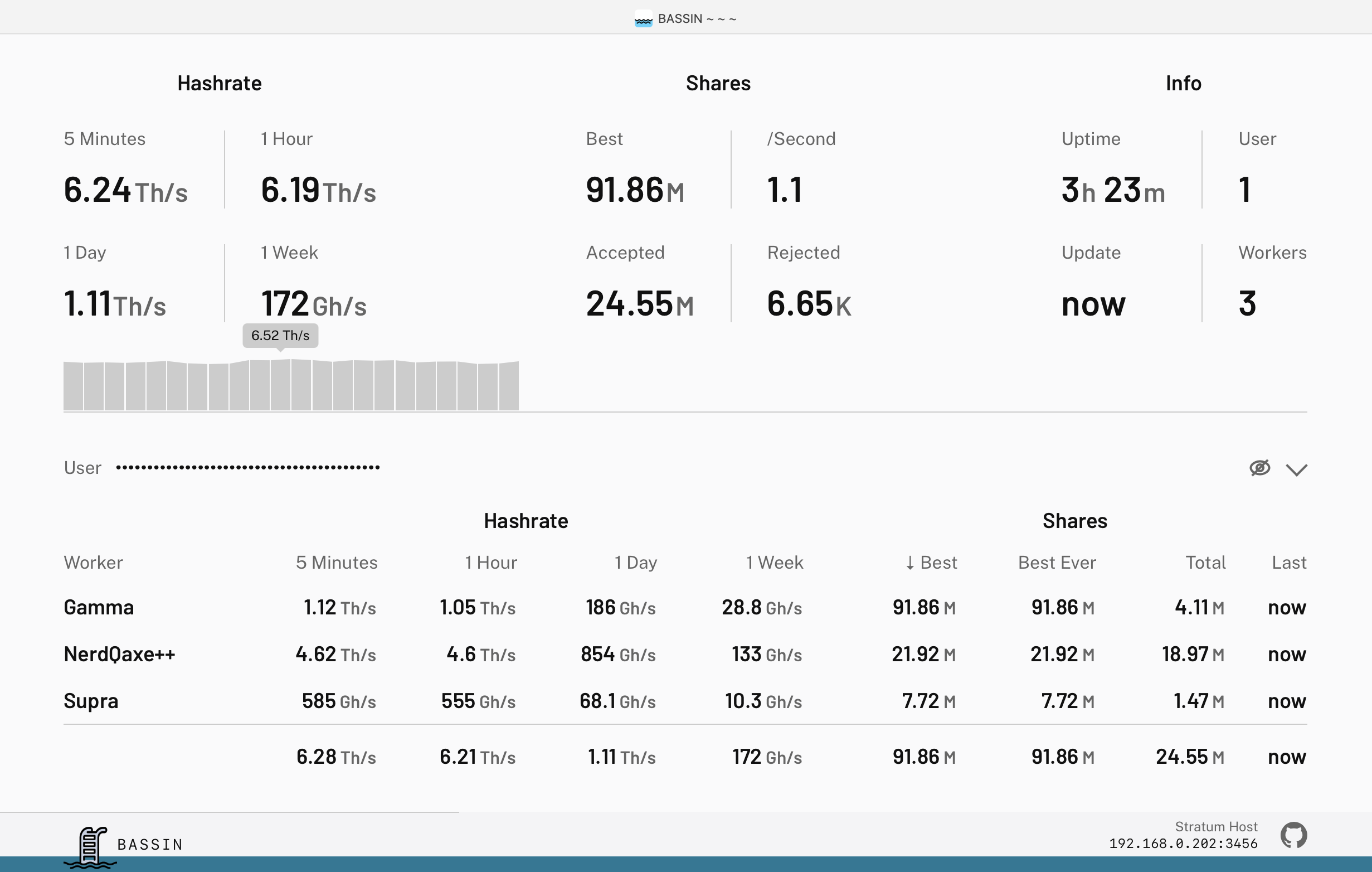Sort workers by 1 Day hashrate
This screenshot has height=872, width=1372.
[635, 563]
